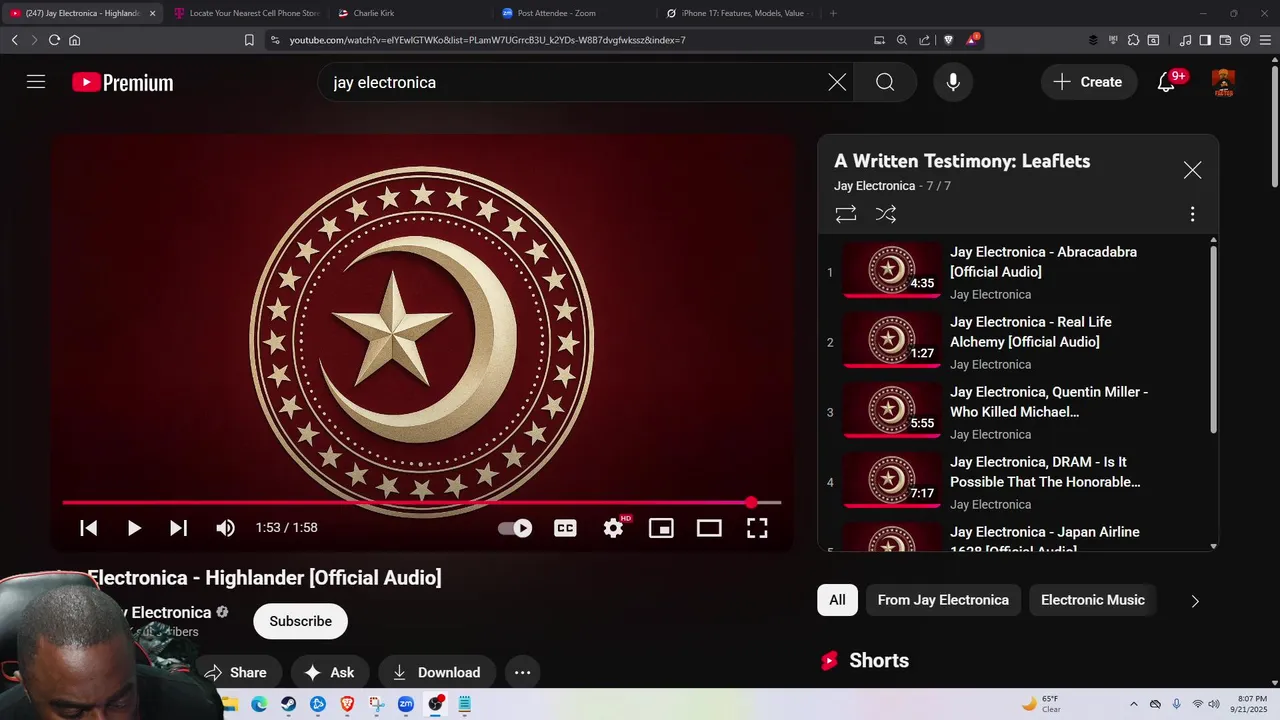Click the Ask button
Image resolution: width=1280 pixels, height=720 pixels.
(x=330, y=673)
